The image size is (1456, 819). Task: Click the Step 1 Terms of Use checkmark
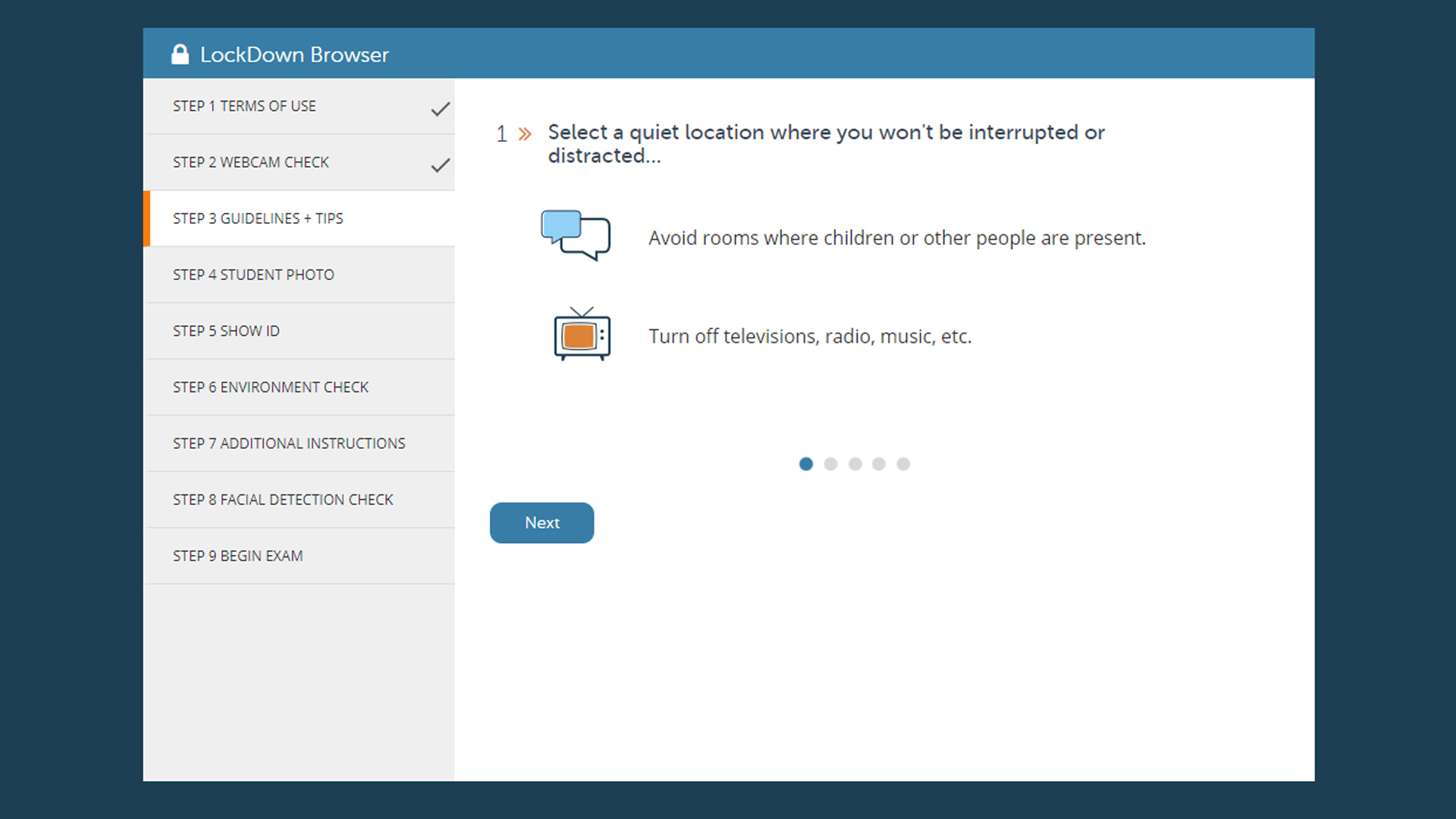pyautogui.click(x=440, y=109)
